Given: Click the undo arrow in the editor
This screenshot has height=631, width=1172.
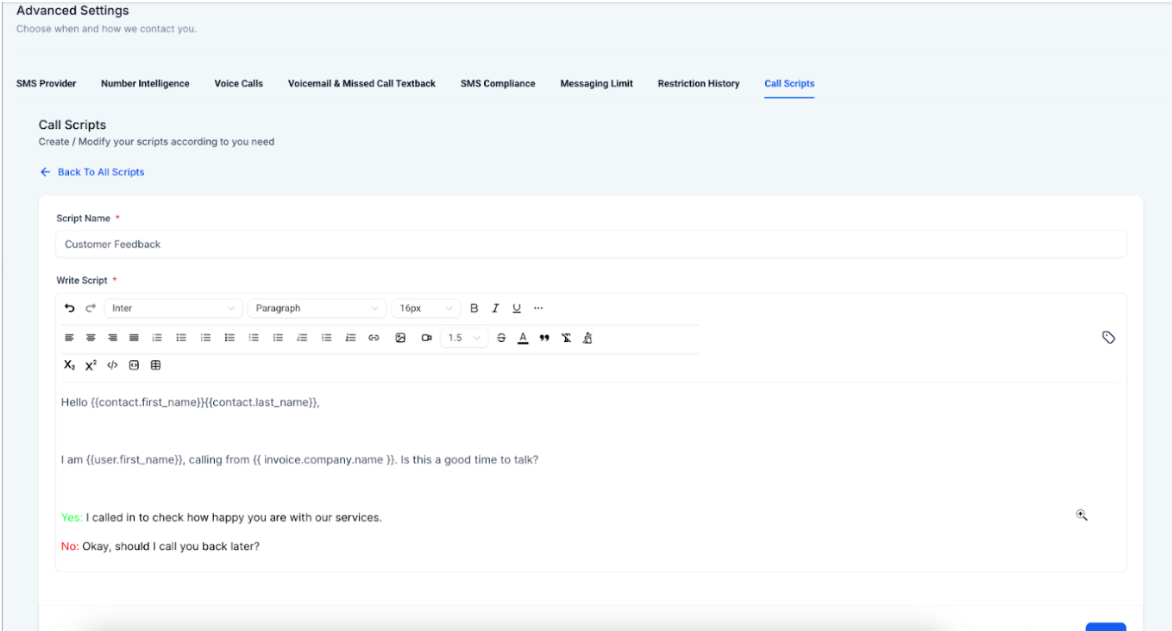Looking at the screenshot, I should click(69, 308).
